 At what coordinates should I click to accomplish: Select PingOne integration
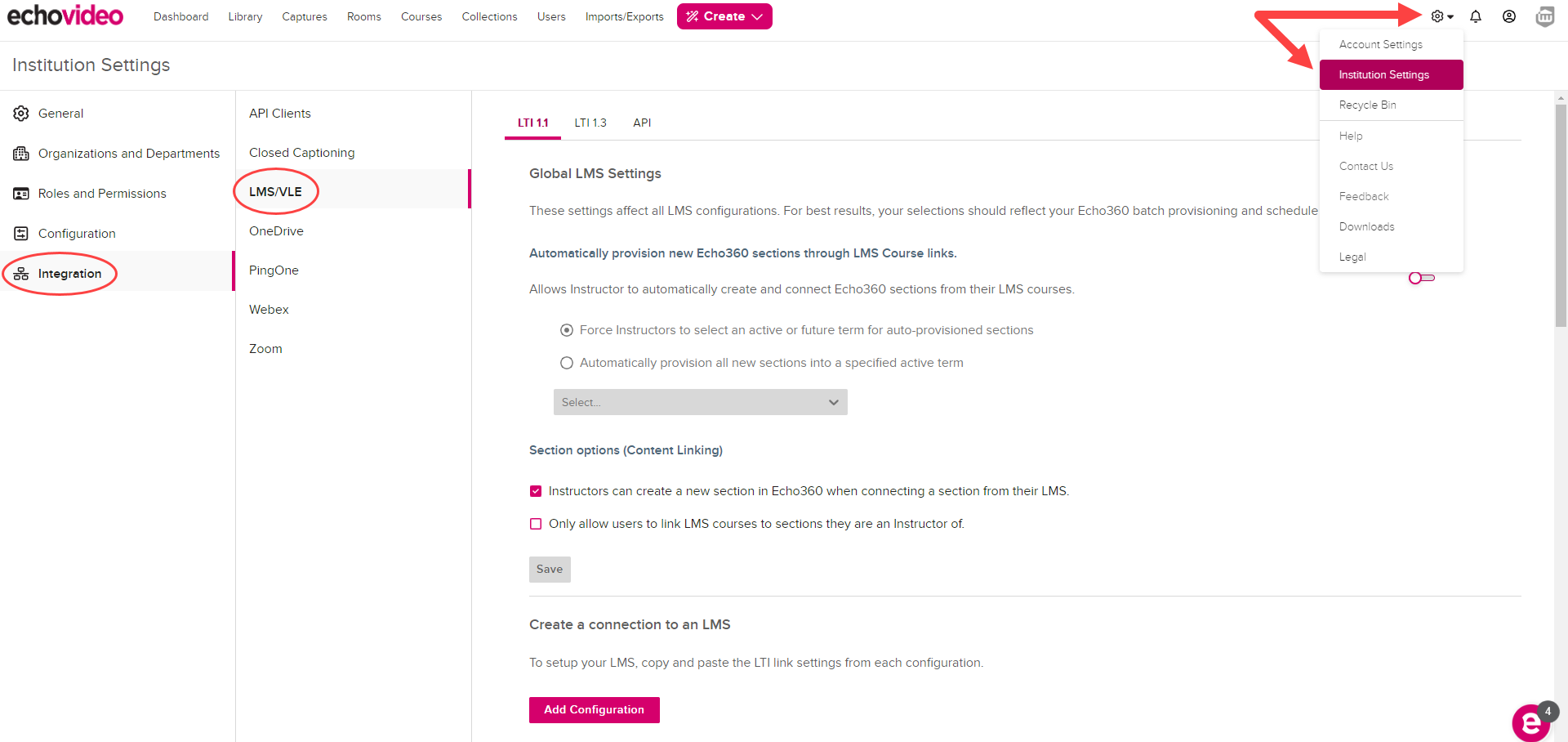pyautogui.click(x=354, y=270)
